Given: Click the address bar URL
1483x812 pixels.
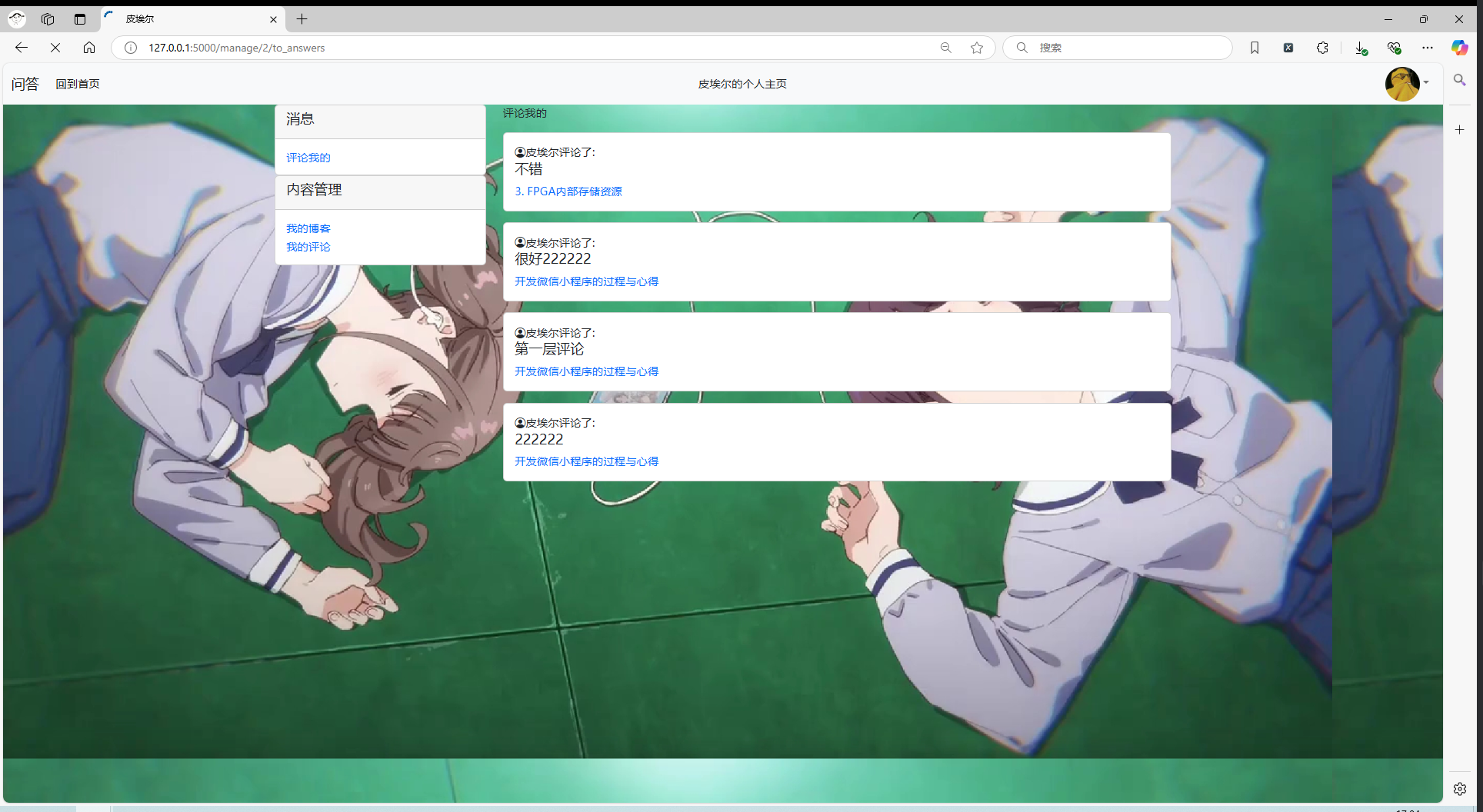Looking at the screenshot, I should (237, 48).
